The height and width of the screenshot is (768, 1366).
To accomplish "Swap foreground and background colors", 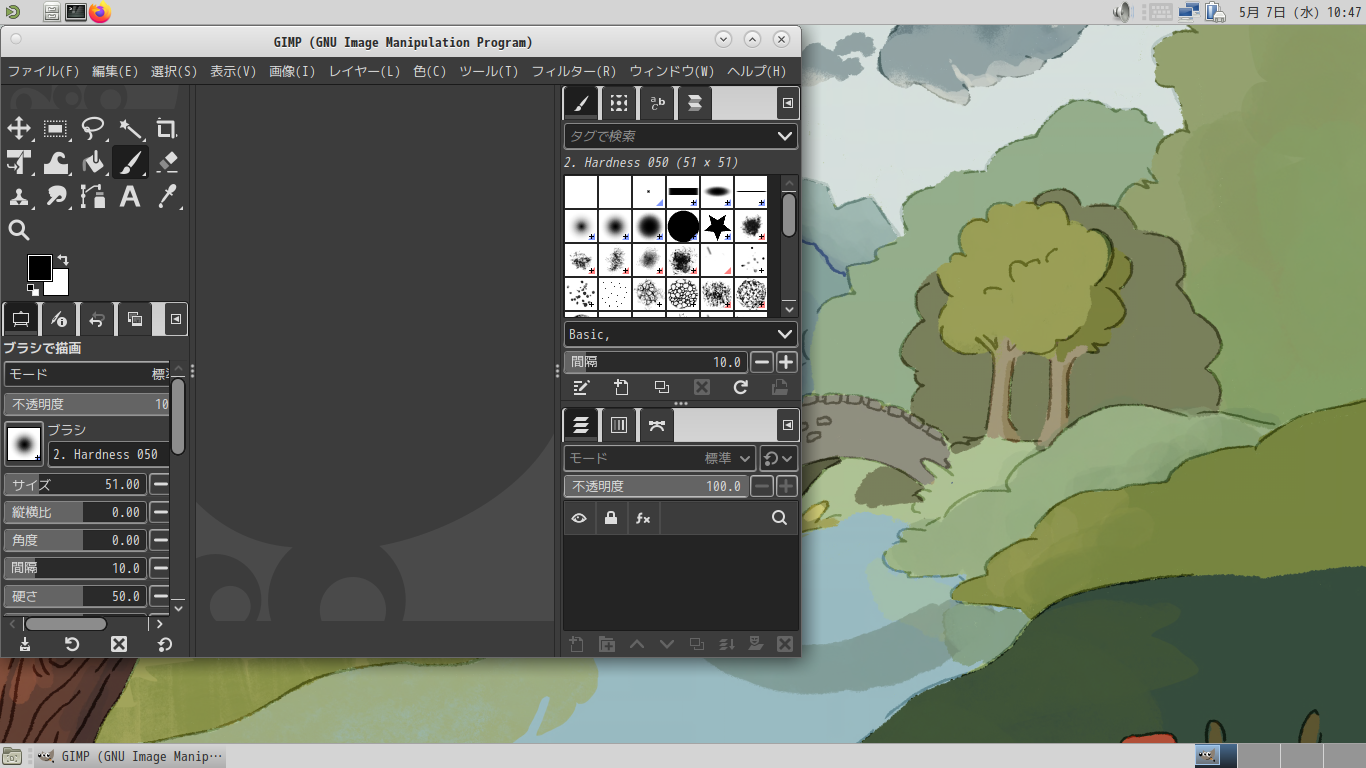I will 63,260.
